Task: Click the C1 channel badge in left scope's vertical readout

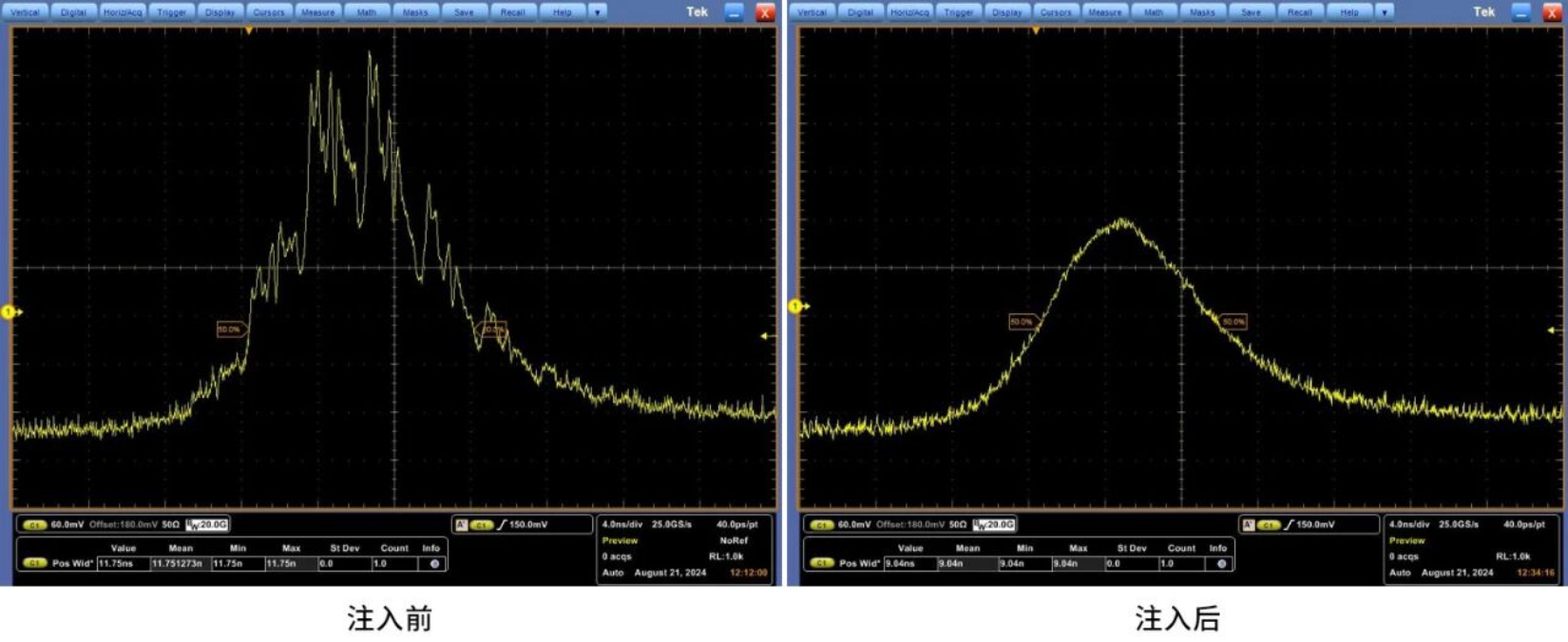Action: (x=34, y=525)
